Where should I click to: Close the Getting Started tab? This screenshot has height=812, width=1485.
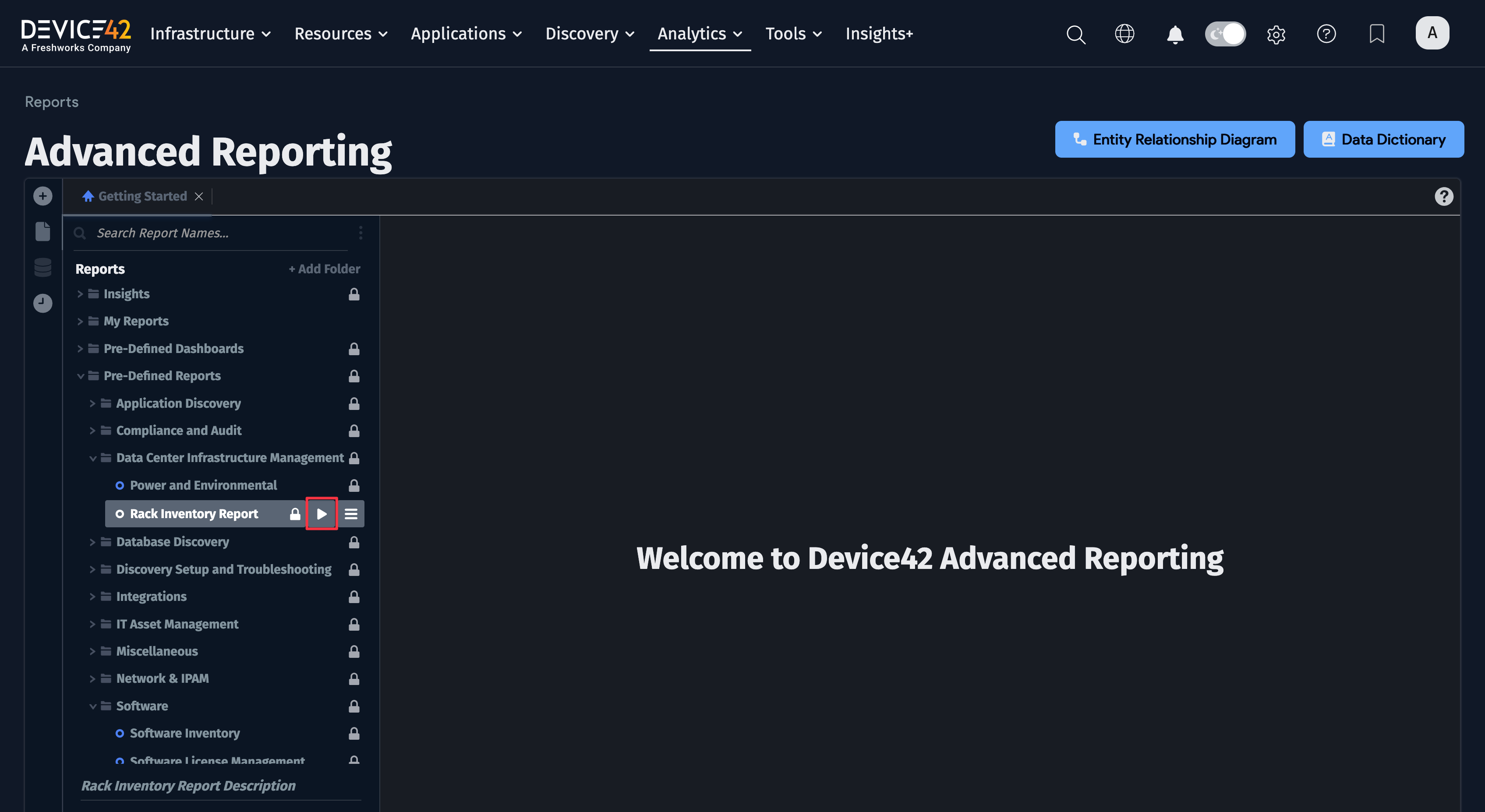(x=199, y=197)
